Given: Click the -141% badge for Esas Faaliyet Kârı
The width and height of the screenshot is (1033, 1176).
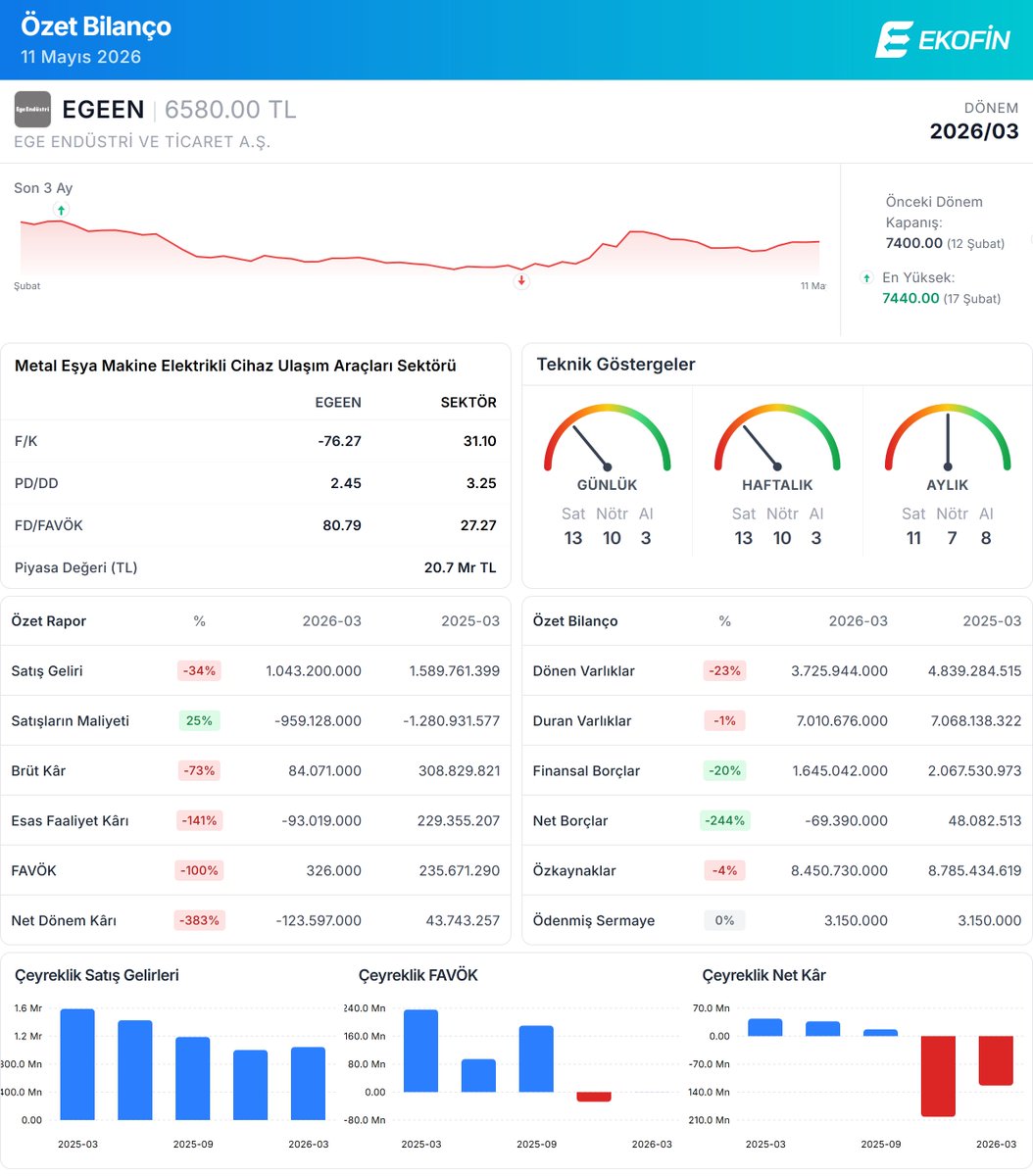Looking at the screenshot, I should 200,820.
